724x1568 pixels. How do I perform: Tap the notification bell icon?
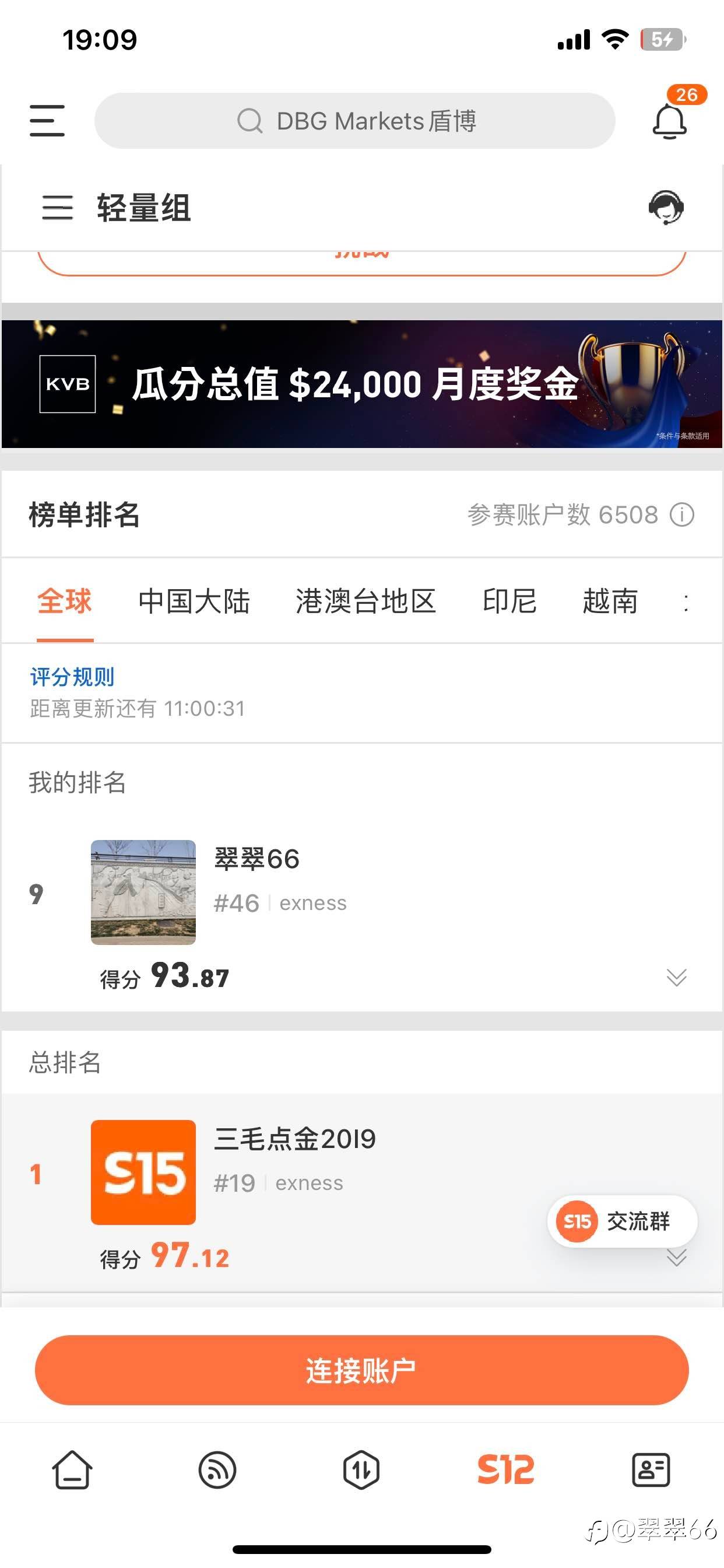pos(669,122)
